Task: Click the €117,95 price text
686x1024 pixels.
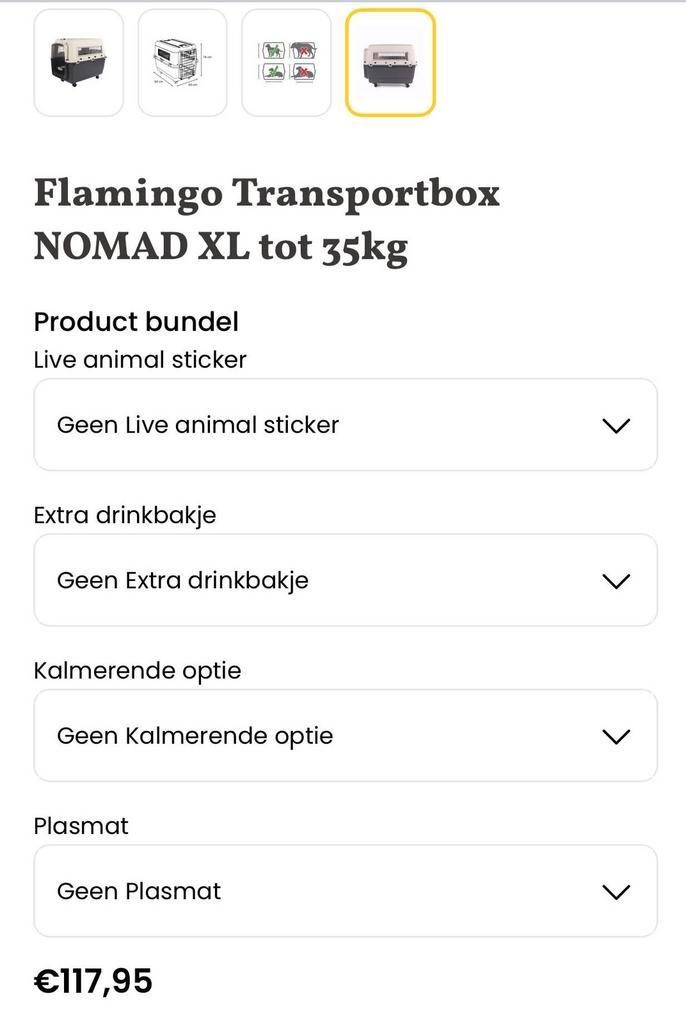Action: (x=93, y=981)
